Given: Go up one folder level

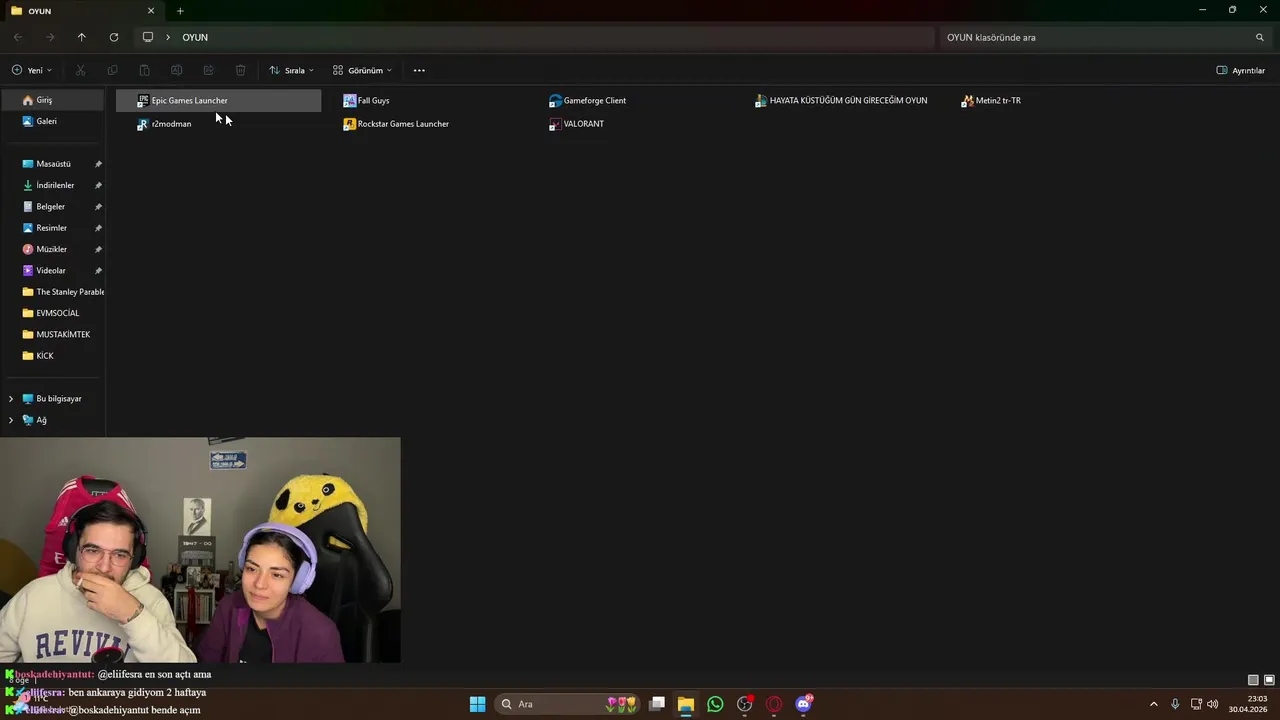Looking at the screenshot, I should click(82, 37).
